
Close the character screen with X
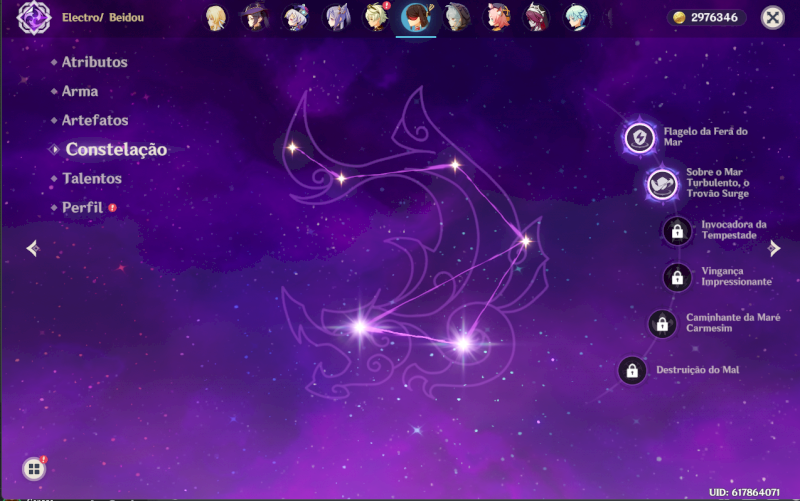tap(772, 18)
